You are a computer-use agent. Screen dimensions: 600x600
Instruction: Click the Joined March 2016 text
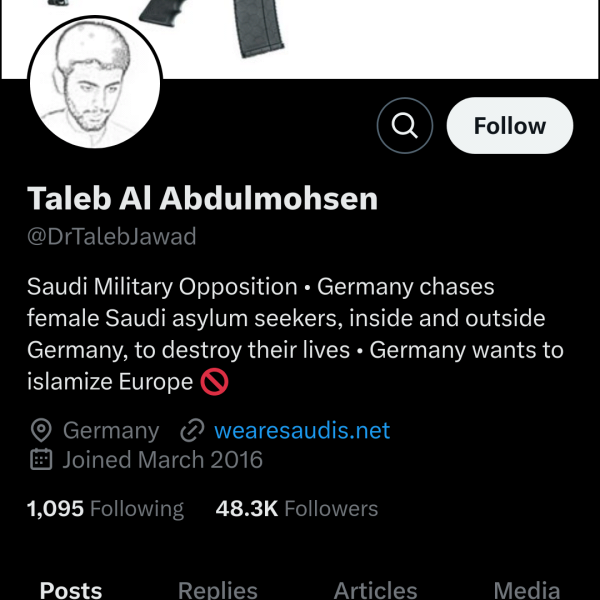pyautogui.click(x=162, y=460)
